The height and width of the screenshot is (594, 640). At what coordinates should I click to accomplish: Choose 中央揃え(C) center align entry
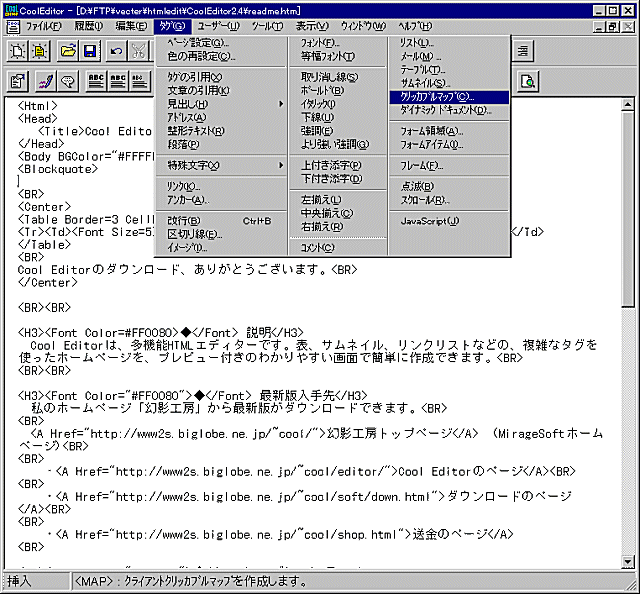point(338,213)
